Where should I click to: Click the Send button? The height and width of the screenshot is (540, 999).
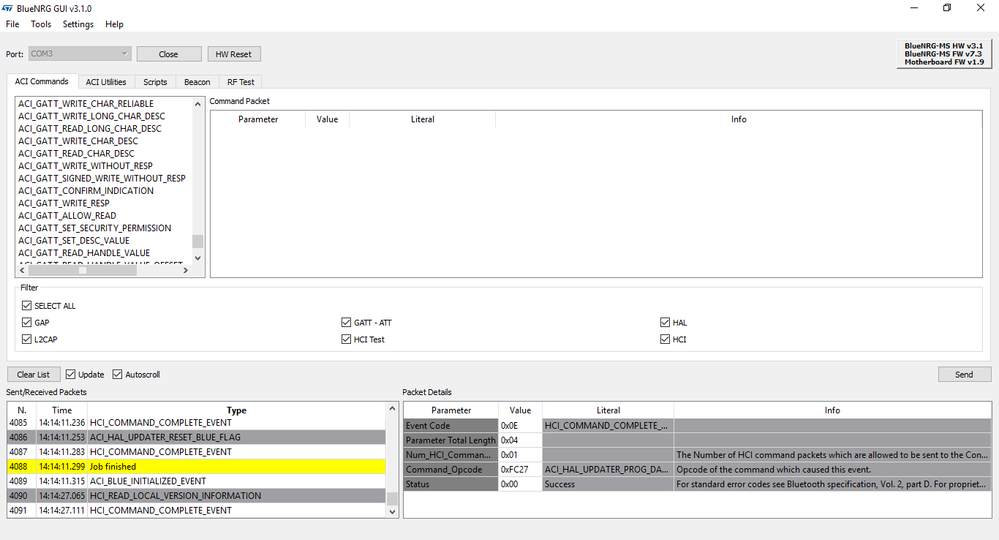pos(964,374)
